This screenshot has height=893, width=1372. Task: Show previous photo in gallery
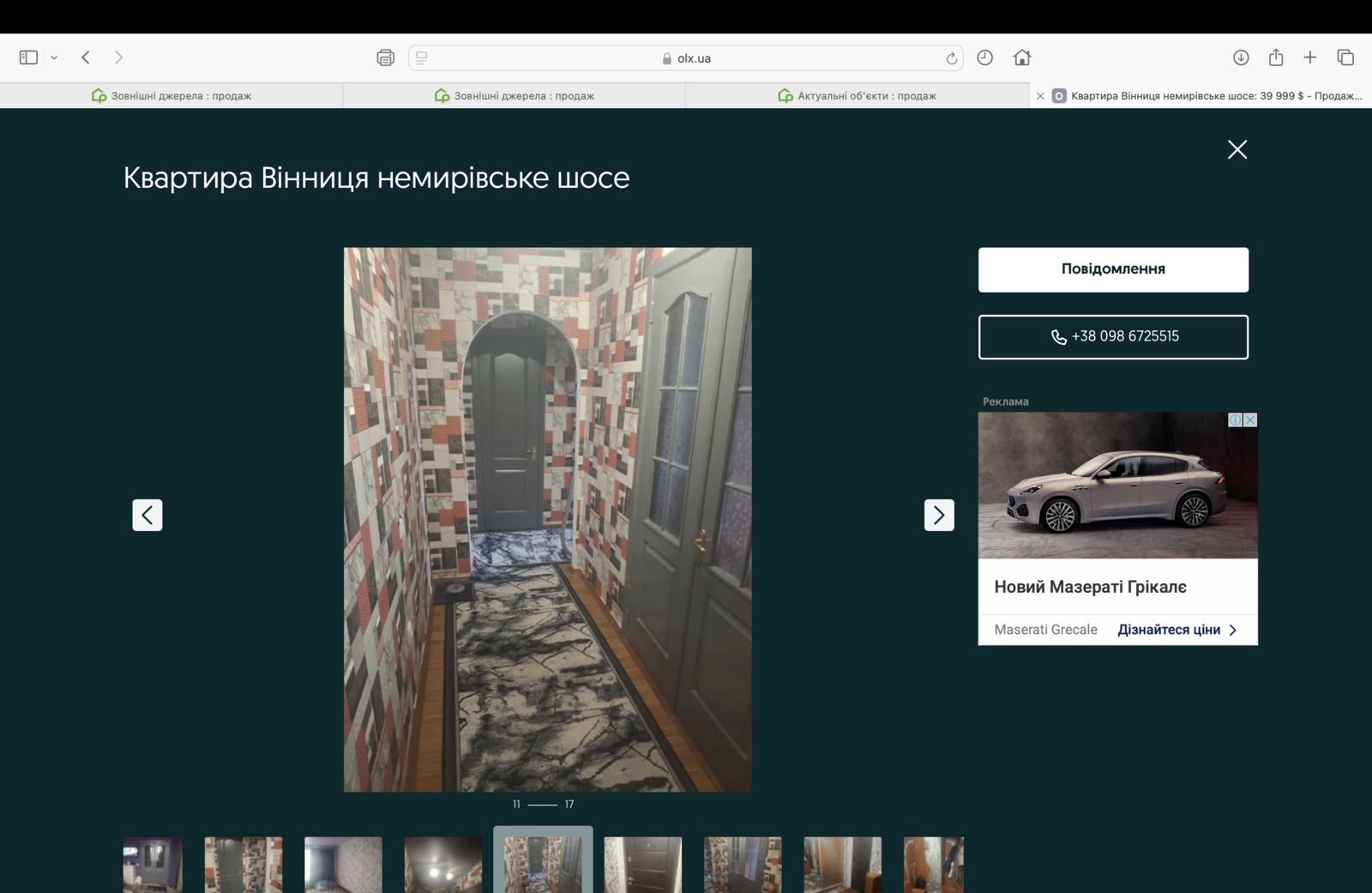tap(147, 515)
